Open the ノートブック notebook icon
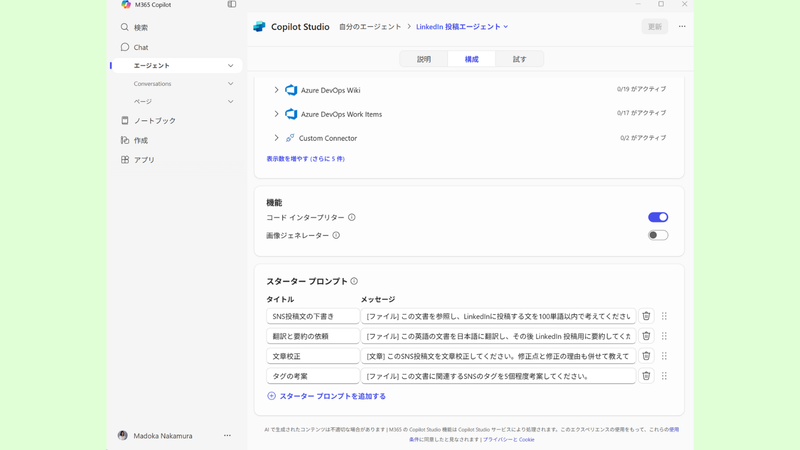The image size is (800, 450). (125, 121)
